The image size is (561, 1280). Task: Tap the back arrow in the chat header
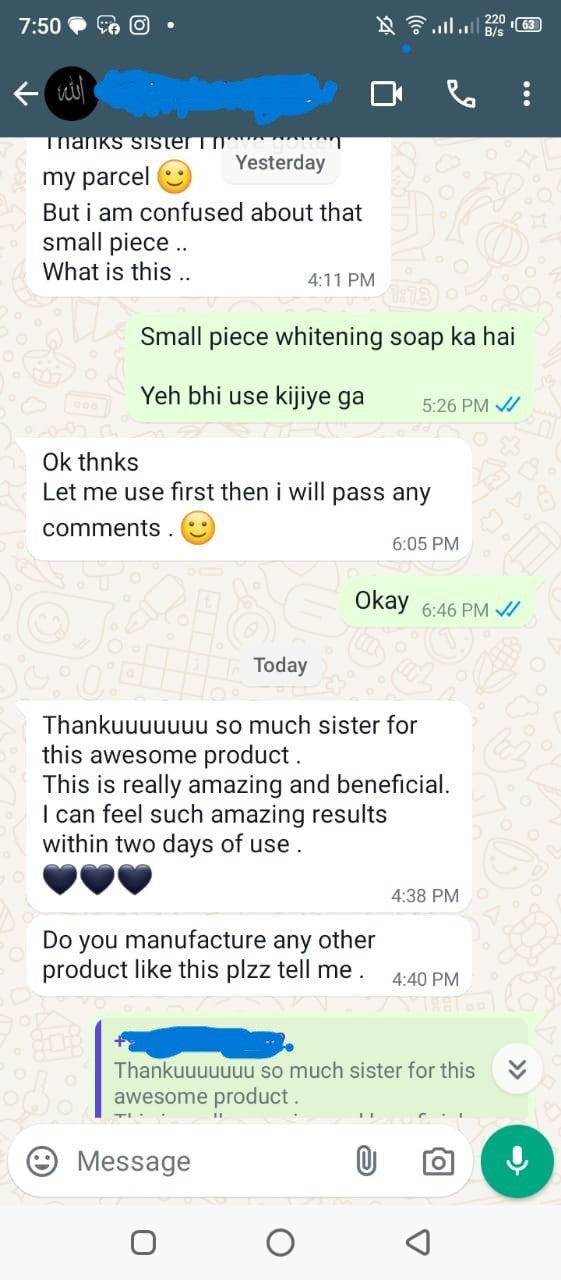point(25,94)
